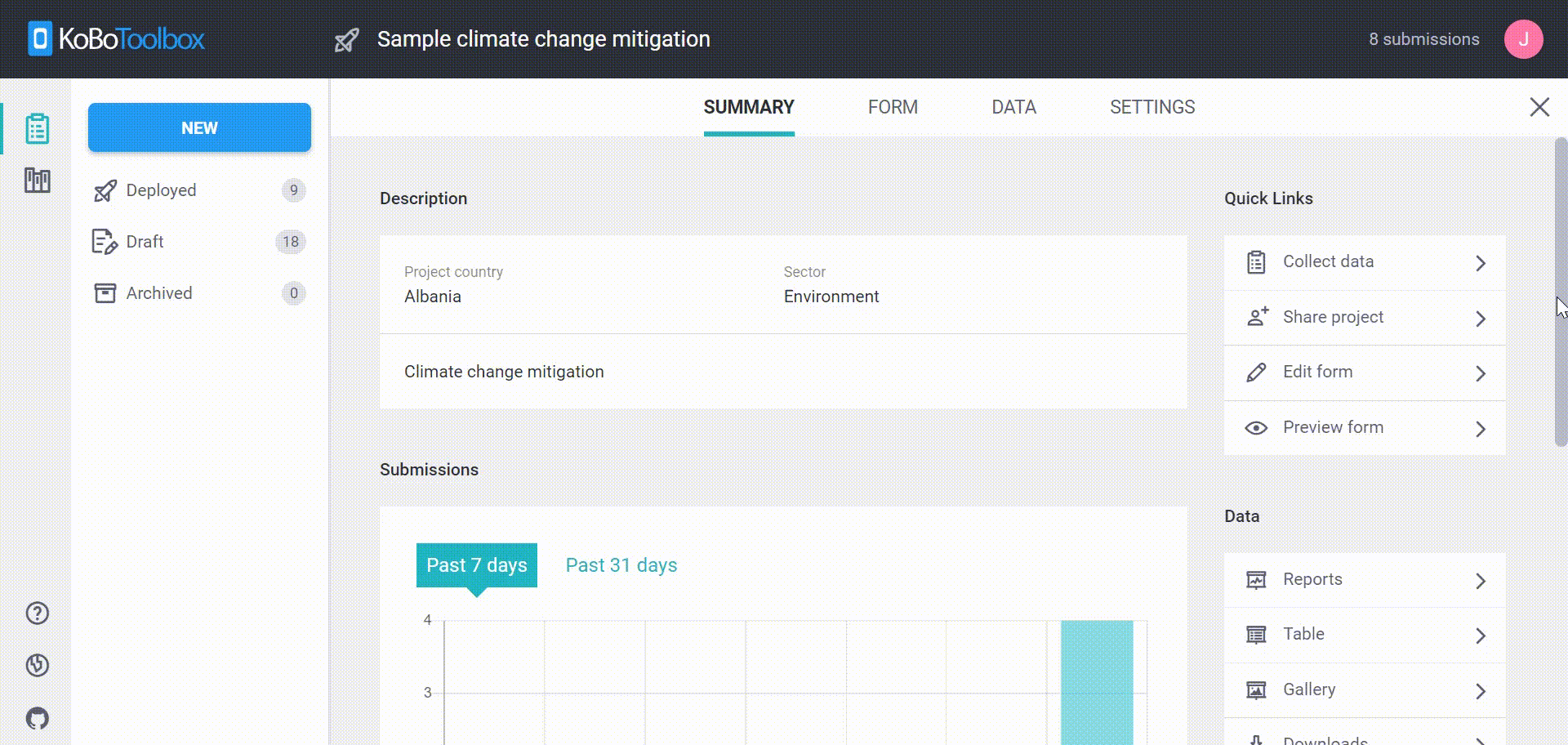Click the Deployed rocket icon

click(105, 190)
